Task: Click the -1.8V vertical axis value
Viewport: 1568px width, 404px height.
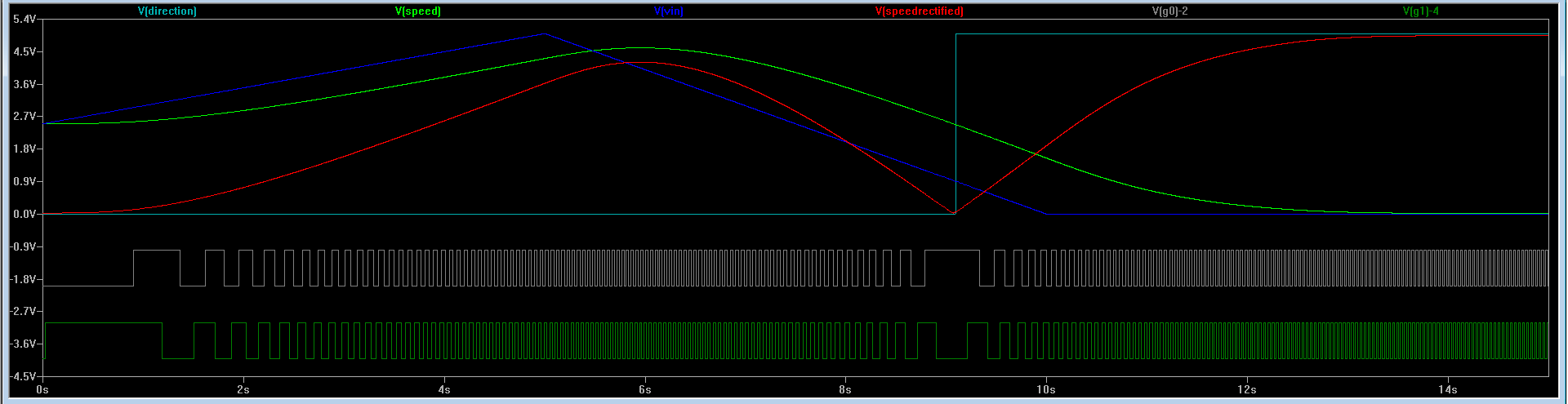Action: (x=23, y=279)
